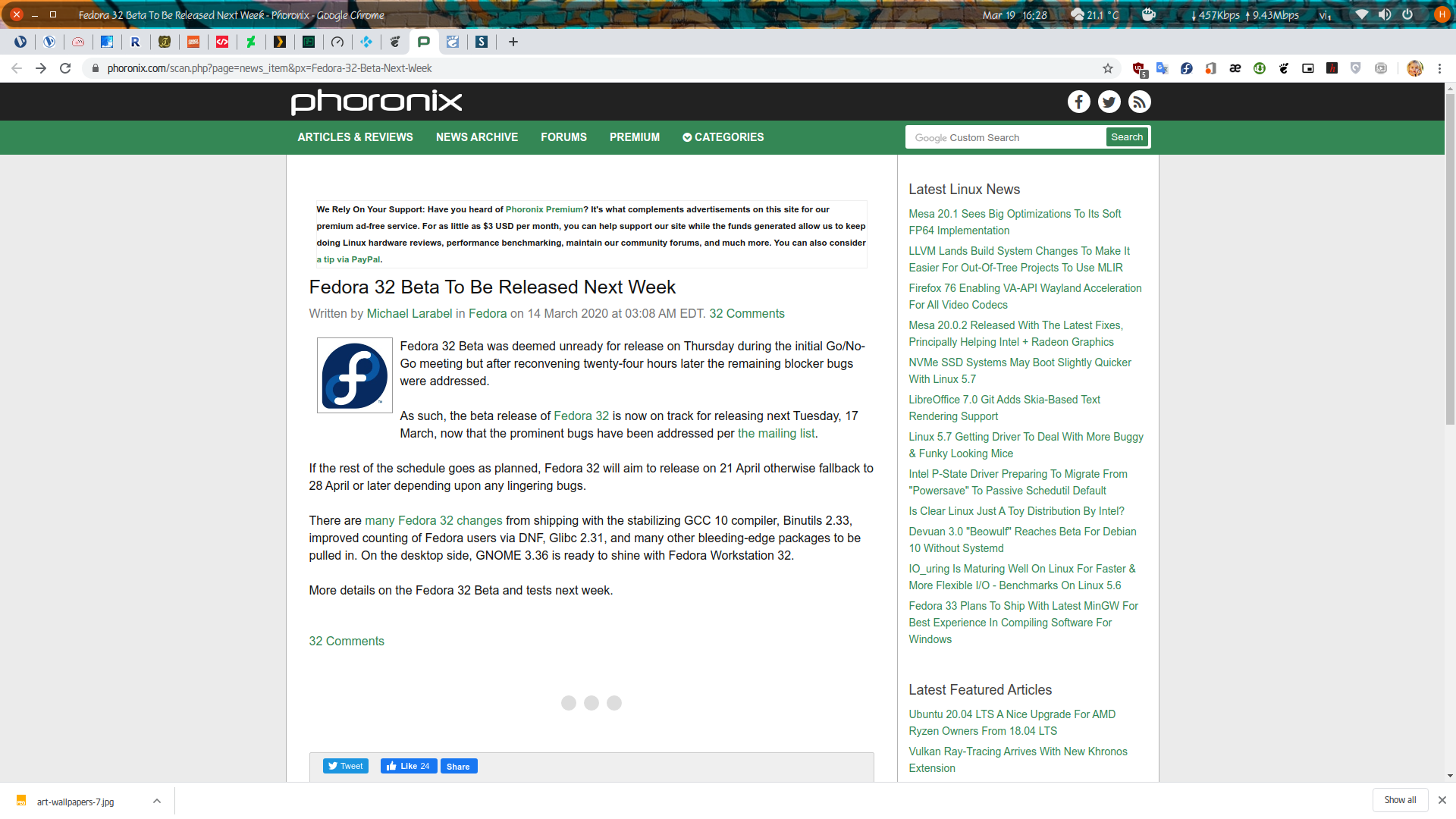
Task: Go back to the previous page
Action: click(17, 68)
